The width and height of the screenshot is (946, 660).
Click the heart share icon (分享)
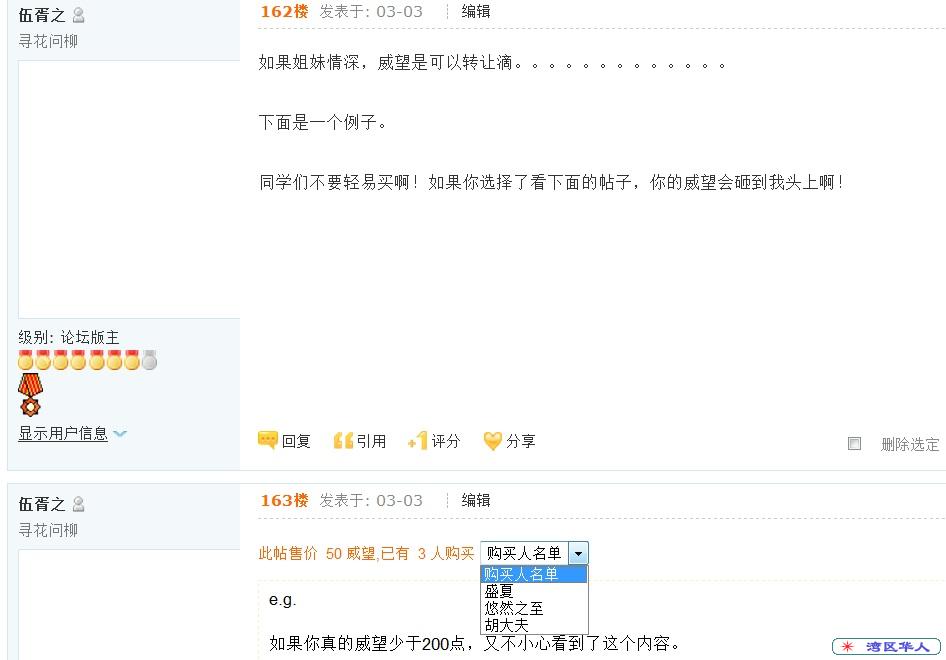[x=492, y=441]
